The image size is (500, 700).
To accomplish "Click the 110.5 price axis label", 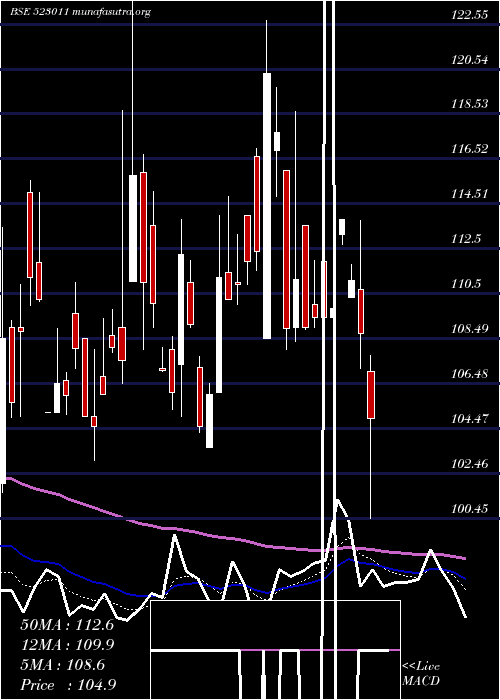I will coord(466,283).
